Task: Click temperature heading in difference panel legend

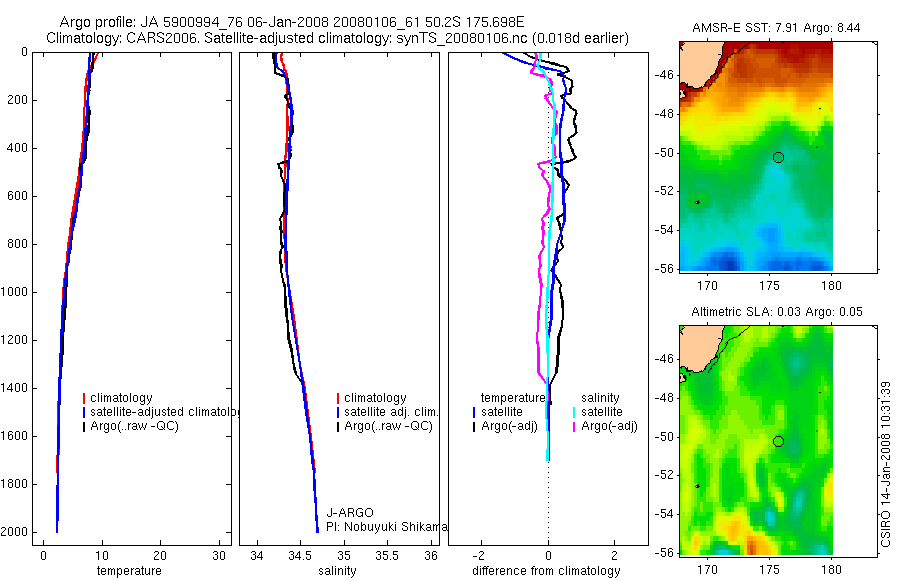Action: point(512,398)
